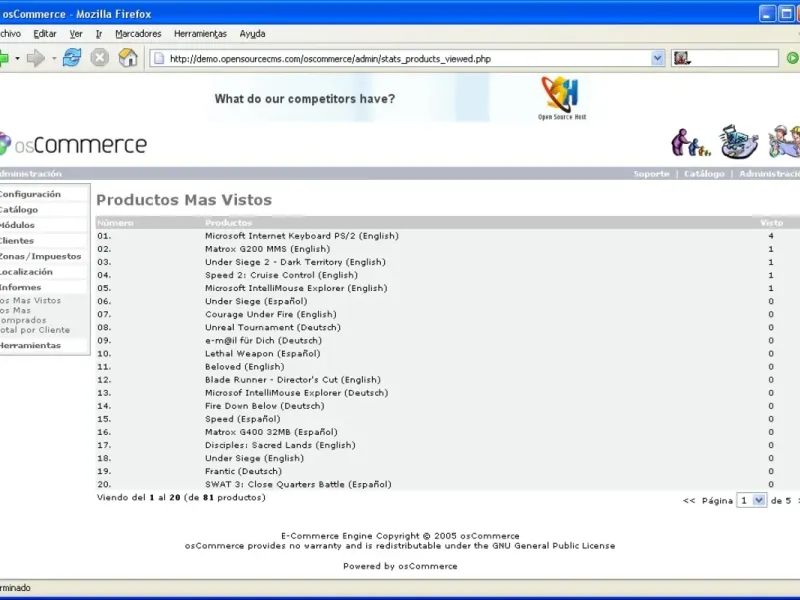Click the previous page << link
The height and width of the screenshot is (600, 800).
tap(689, 501)
